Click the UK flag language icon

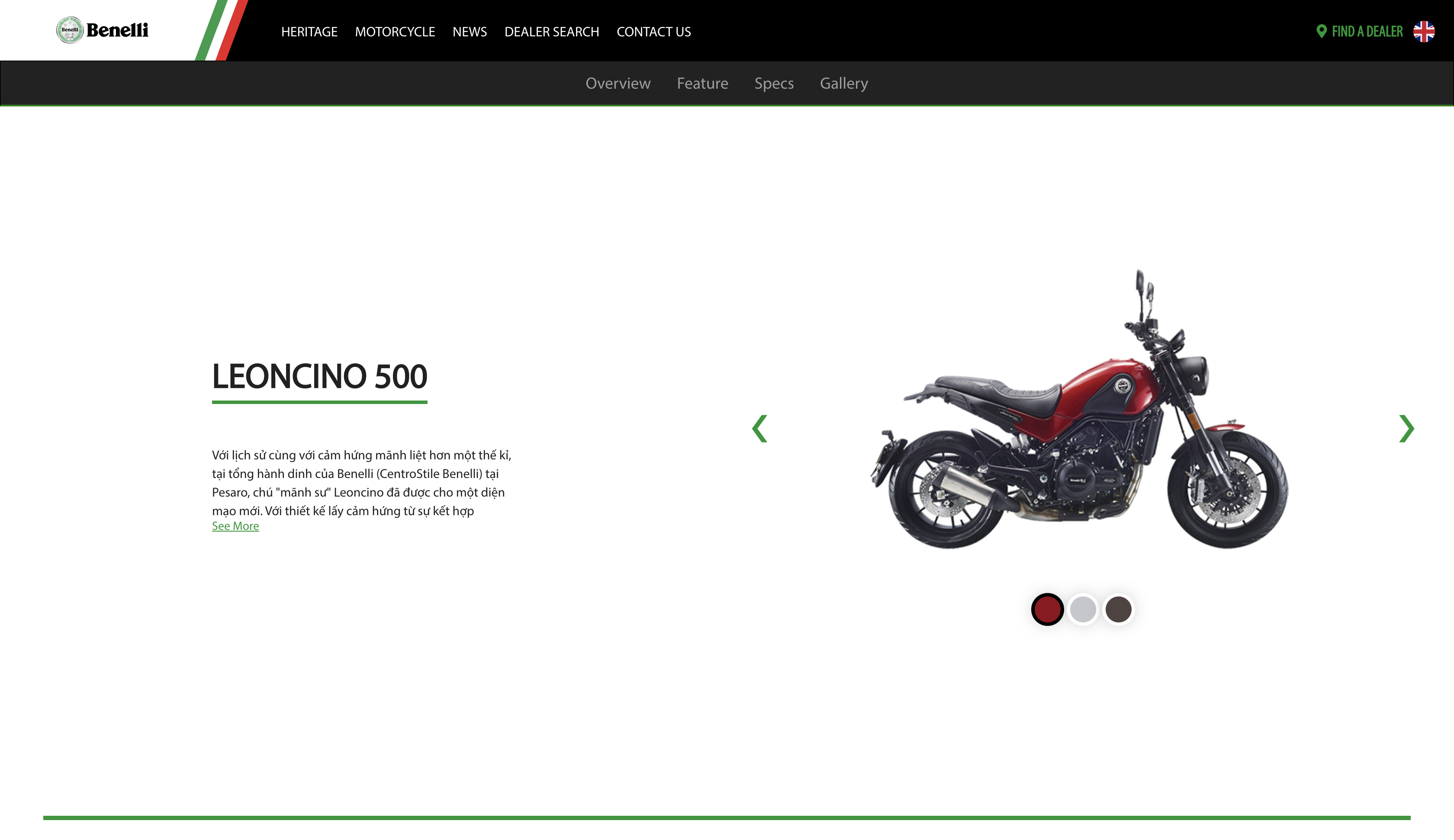pyautogui.click(x=1423, y=31)
